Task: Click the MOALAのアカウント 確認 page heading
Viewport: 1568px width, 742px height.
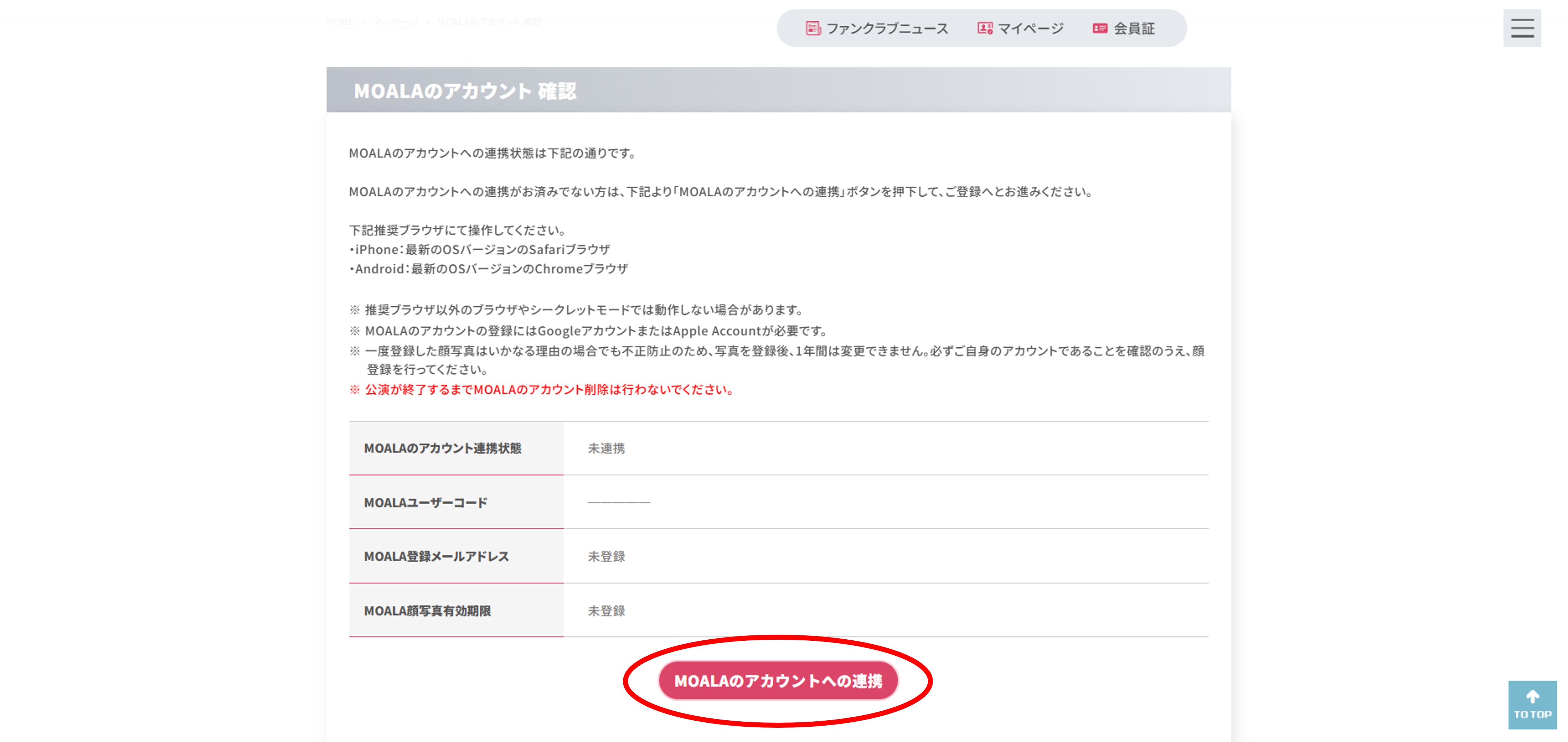Action: (465, 91)
